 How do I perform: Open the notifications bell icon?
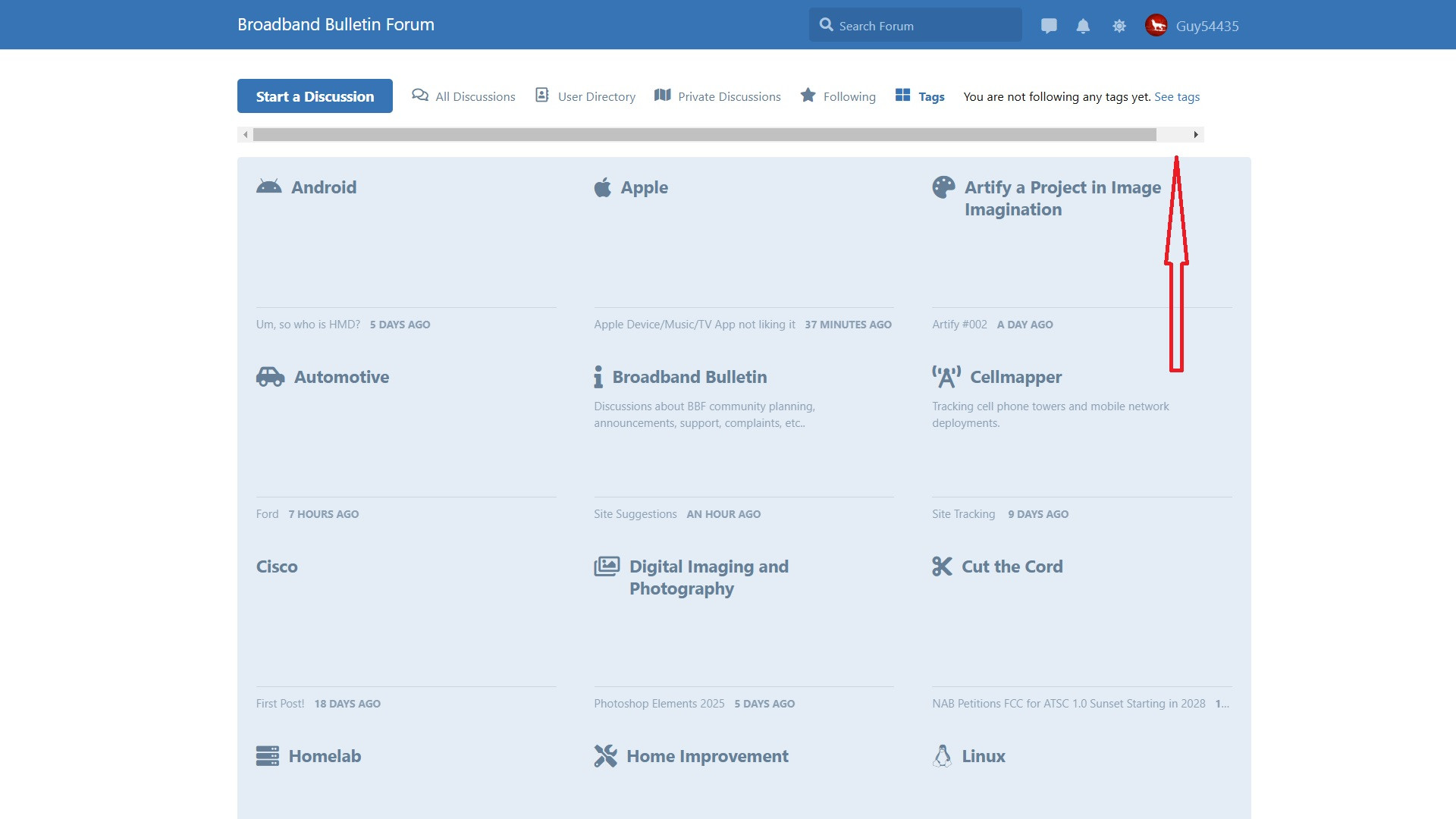pos(1083,26)
